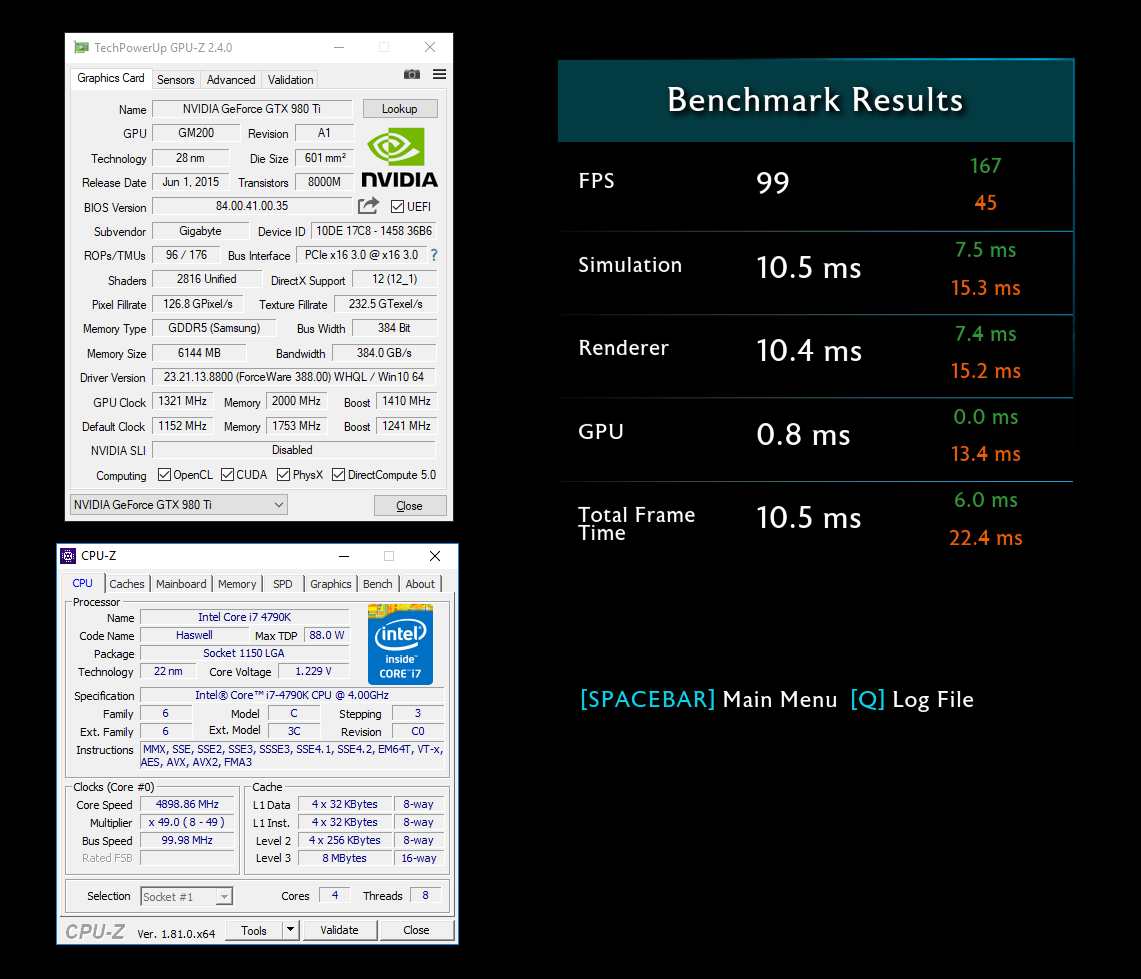Click the GPU Name field NVIDIA GeForce GTX 980 Ti

click(252, 108)
